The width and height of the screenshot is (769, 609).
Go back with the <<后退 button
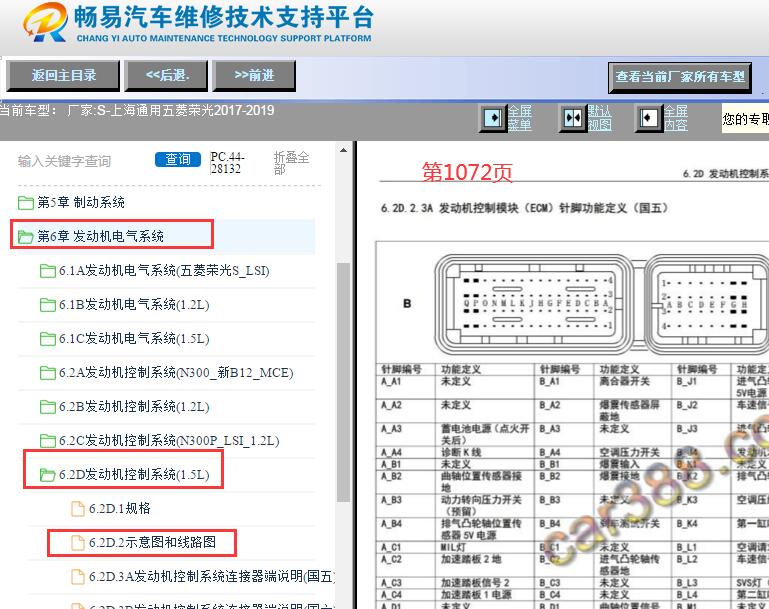pos(166,76)
